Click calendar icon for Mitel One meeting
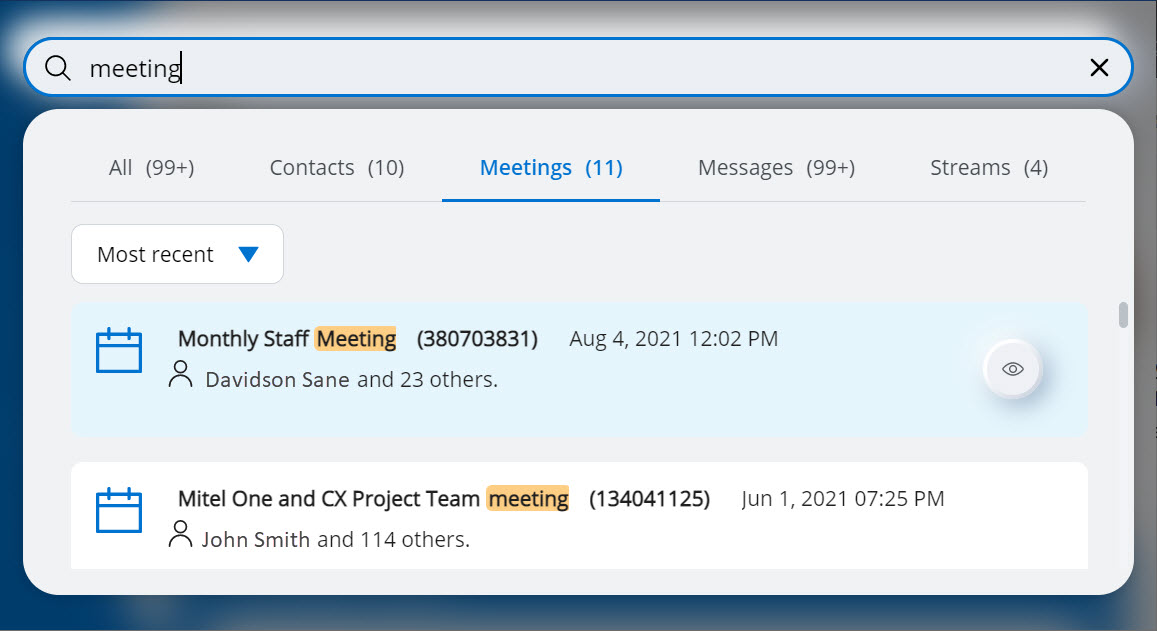This screenshot has width=1157, height=631. pyautogui.click(x=119, y=510)
